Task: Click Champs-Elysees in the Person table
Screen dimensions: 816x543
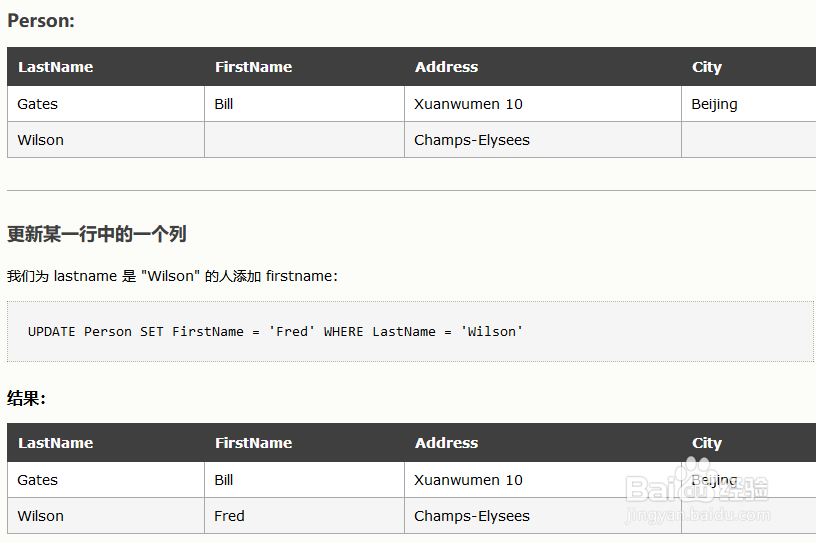Action: [x=472, y=140]
